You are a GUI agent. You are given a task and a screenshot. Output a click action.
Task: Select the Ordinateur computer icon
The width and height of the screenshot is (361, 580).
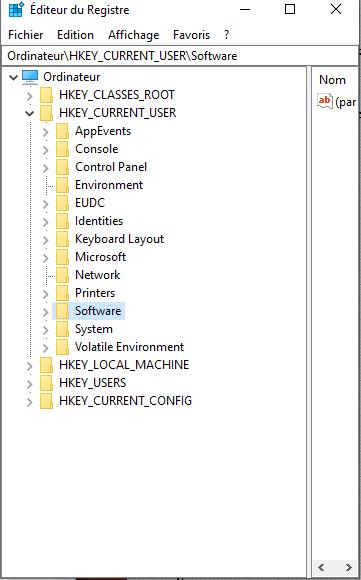tap(30, 77)
